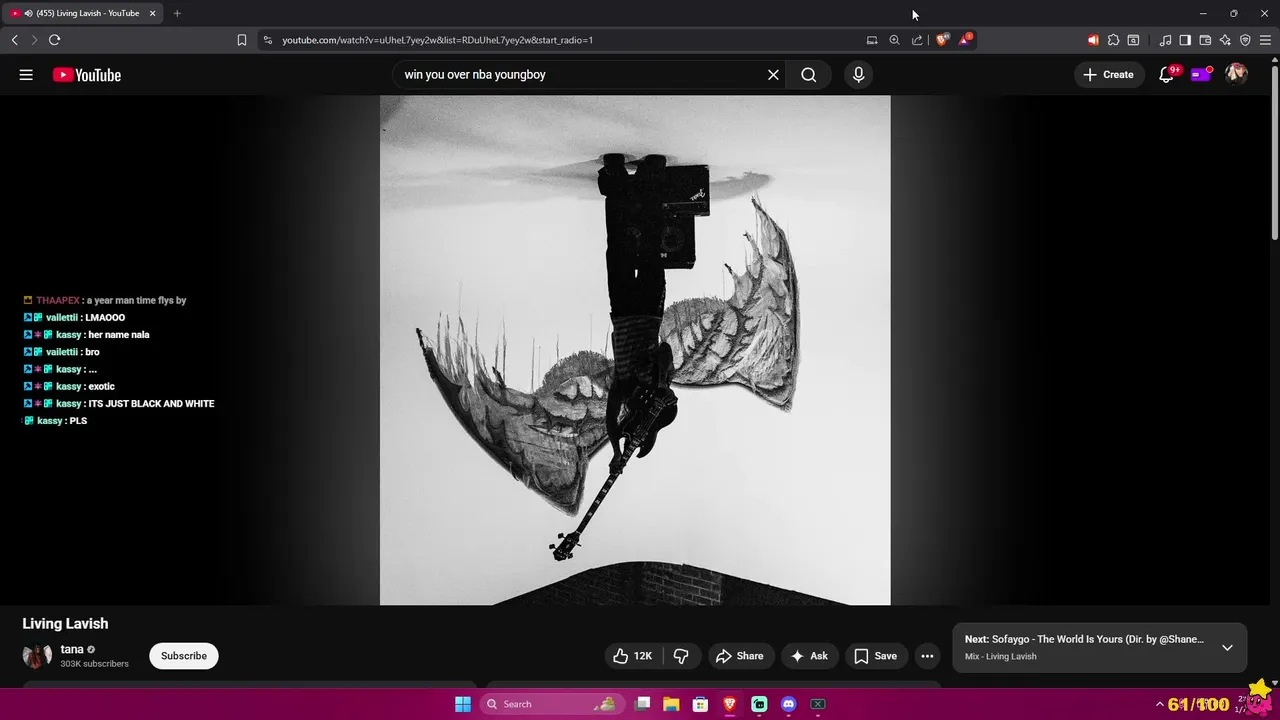Toggle the browser sidebar panel
Screen dimensions: 1280x720
point(1185,40)
